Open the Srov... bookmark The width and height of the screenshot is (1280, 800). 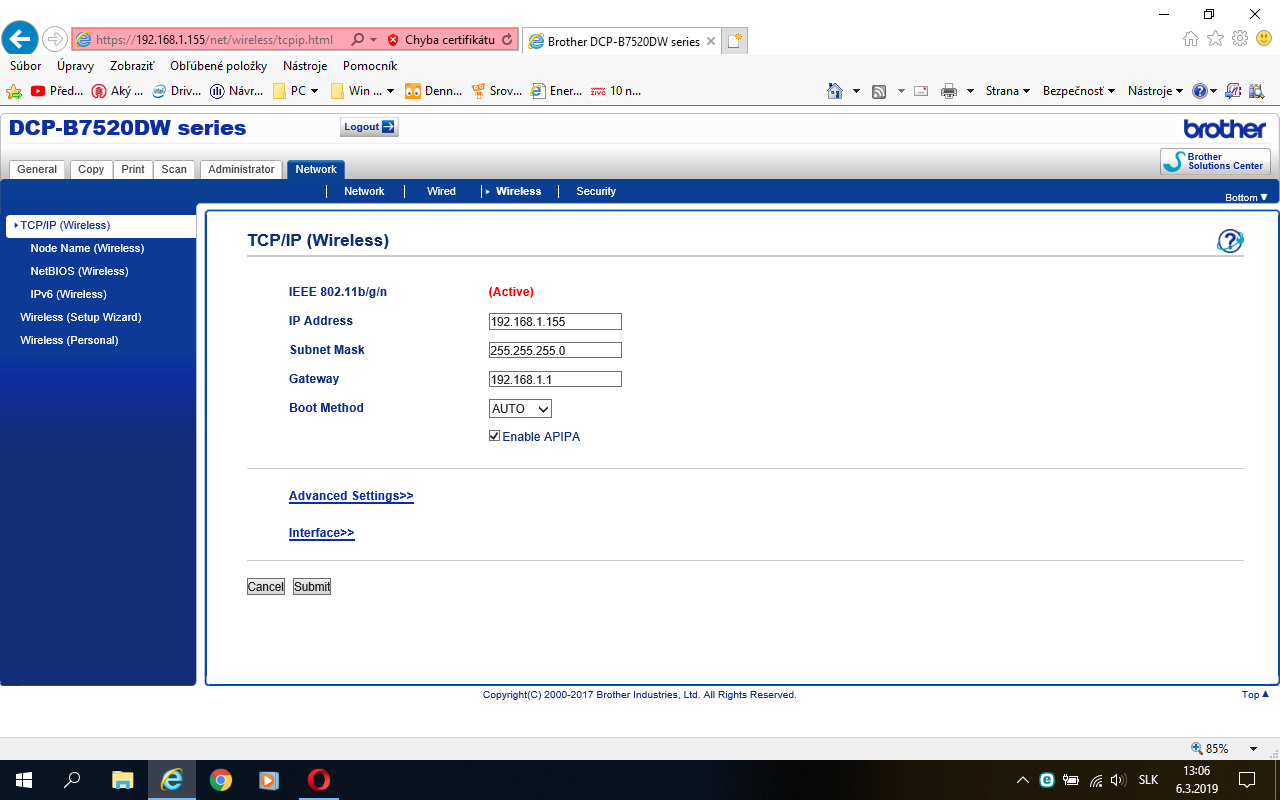[497, 91]
